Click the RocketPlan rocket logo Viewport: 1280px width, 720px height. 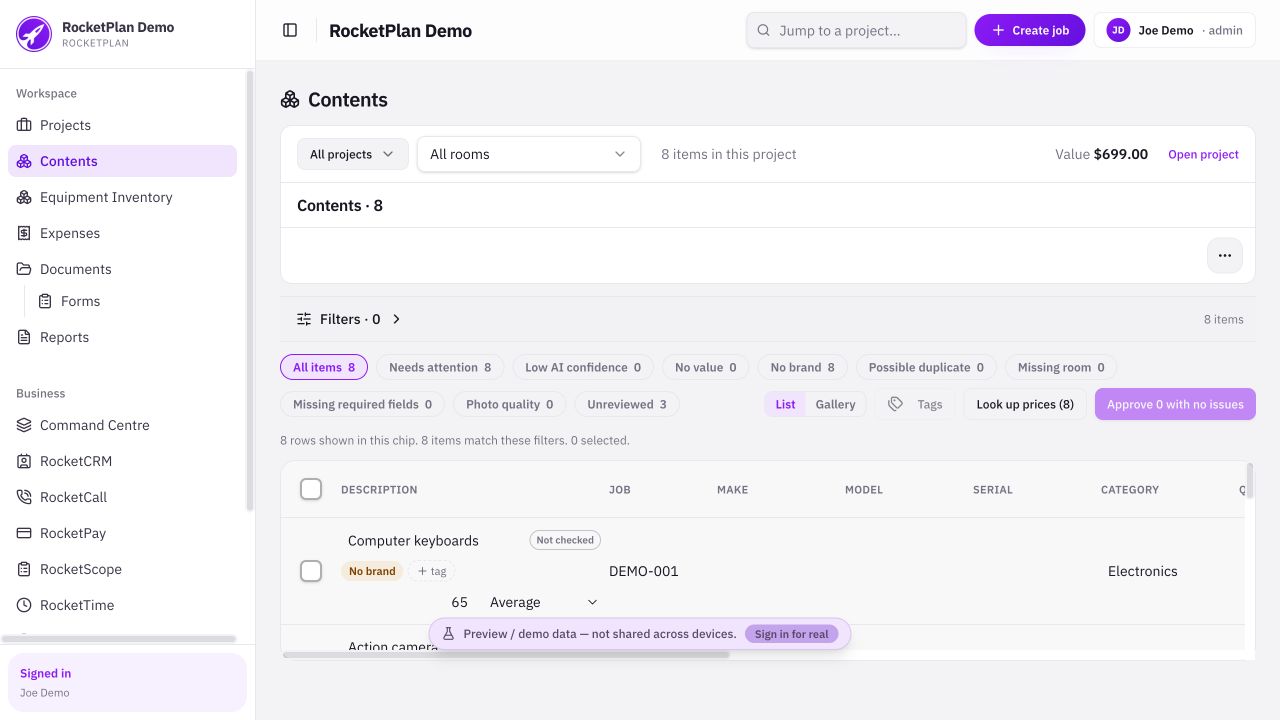(34, 34)
